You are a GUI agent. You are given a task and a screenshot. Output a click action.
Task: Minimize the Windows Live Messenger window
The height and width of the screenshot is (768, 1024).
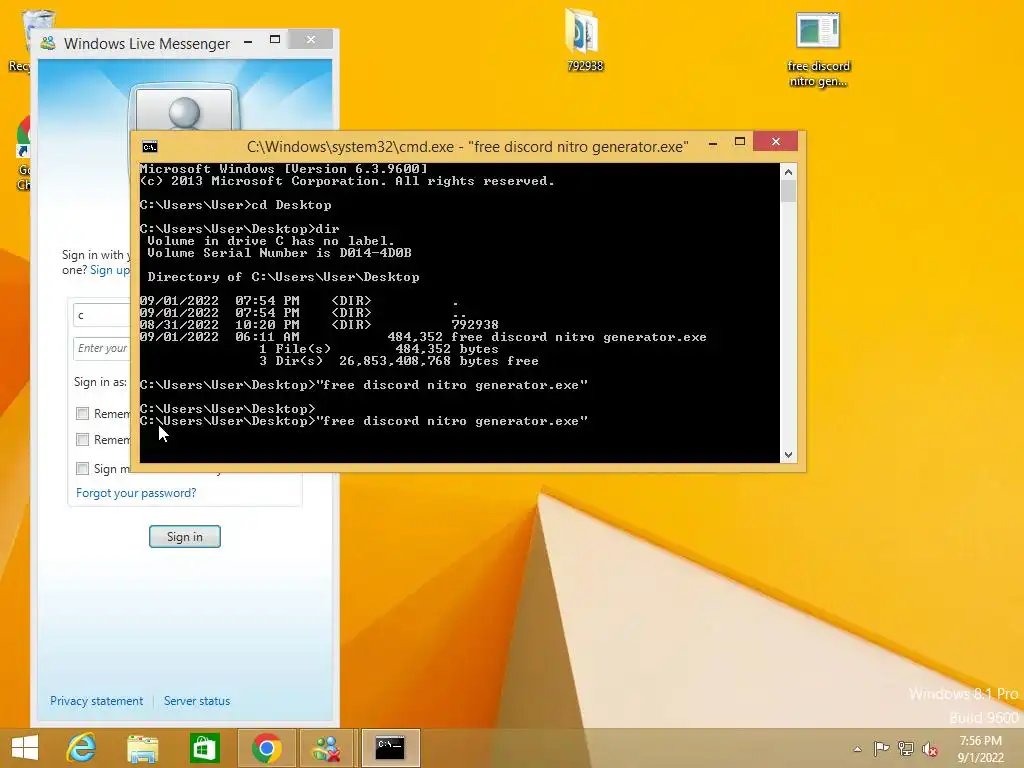pos(248,41)
